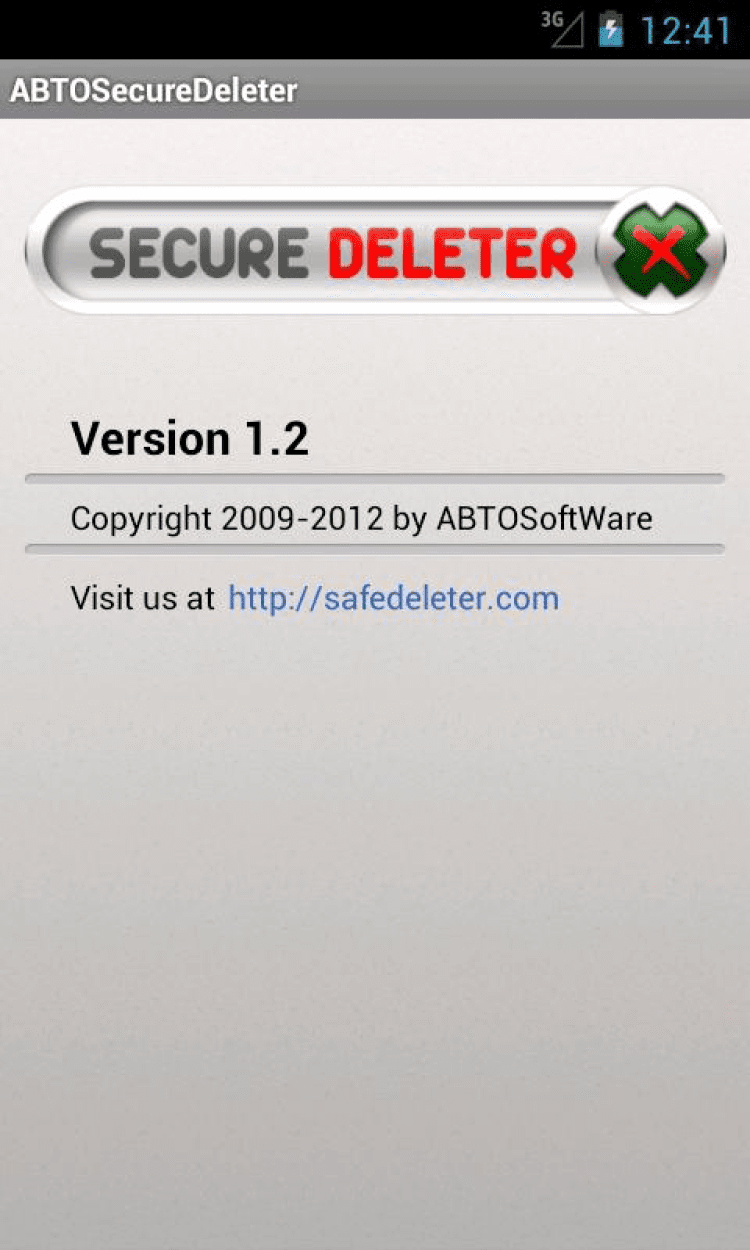Tap the divider line under the copyright

click(x=374, y=549)
